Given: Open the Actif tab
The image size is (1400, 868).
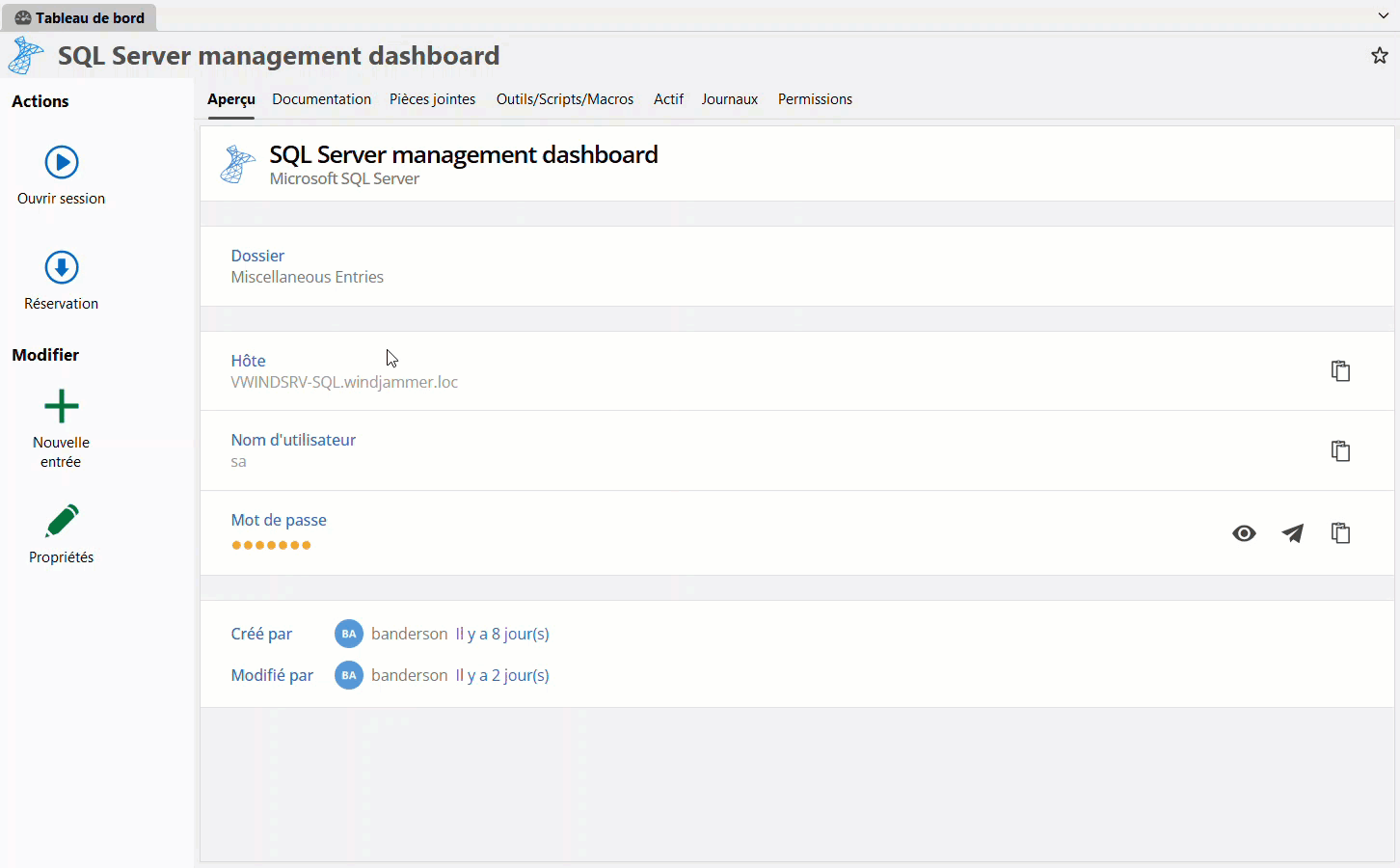Looking at the screenshot, I should pos(668,99).
